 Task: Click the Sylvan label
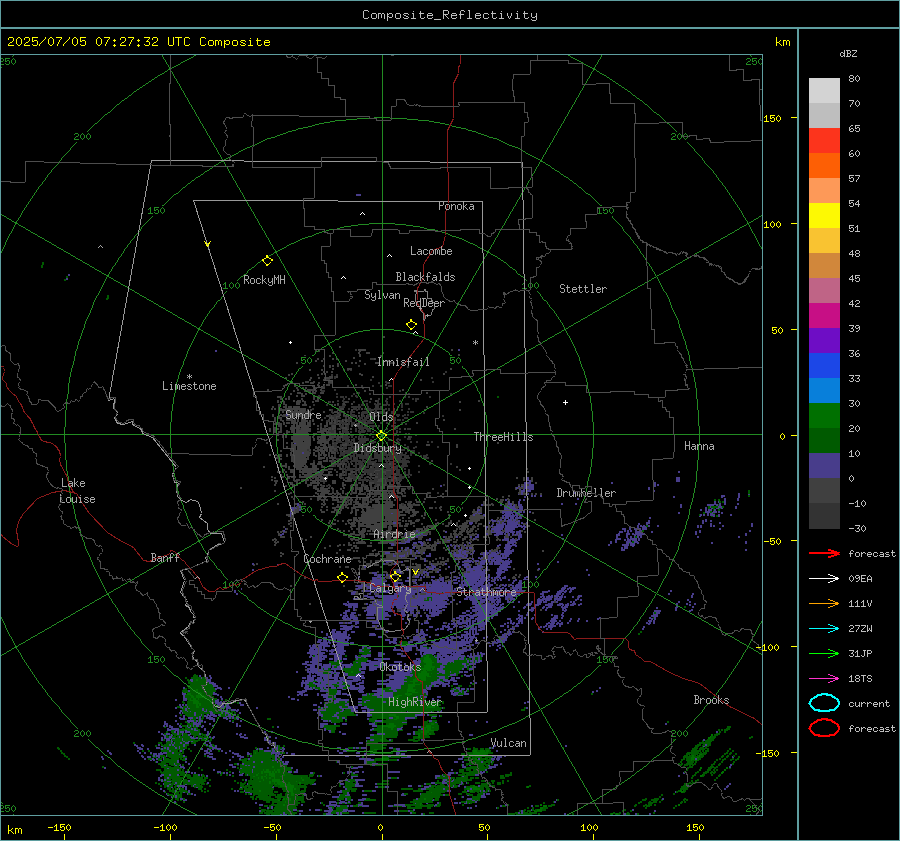382,295
